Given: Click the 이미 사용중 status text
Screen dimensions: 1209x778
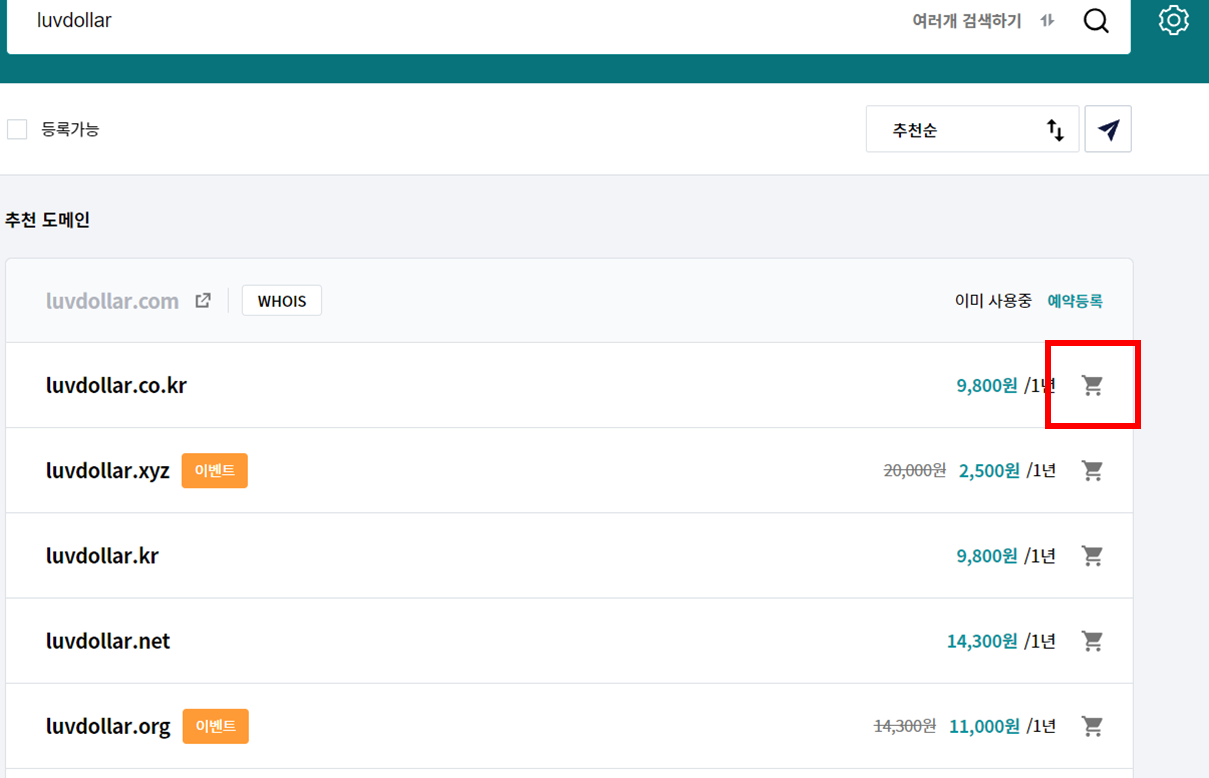Looking at the screenshot, I should [993, 300].
